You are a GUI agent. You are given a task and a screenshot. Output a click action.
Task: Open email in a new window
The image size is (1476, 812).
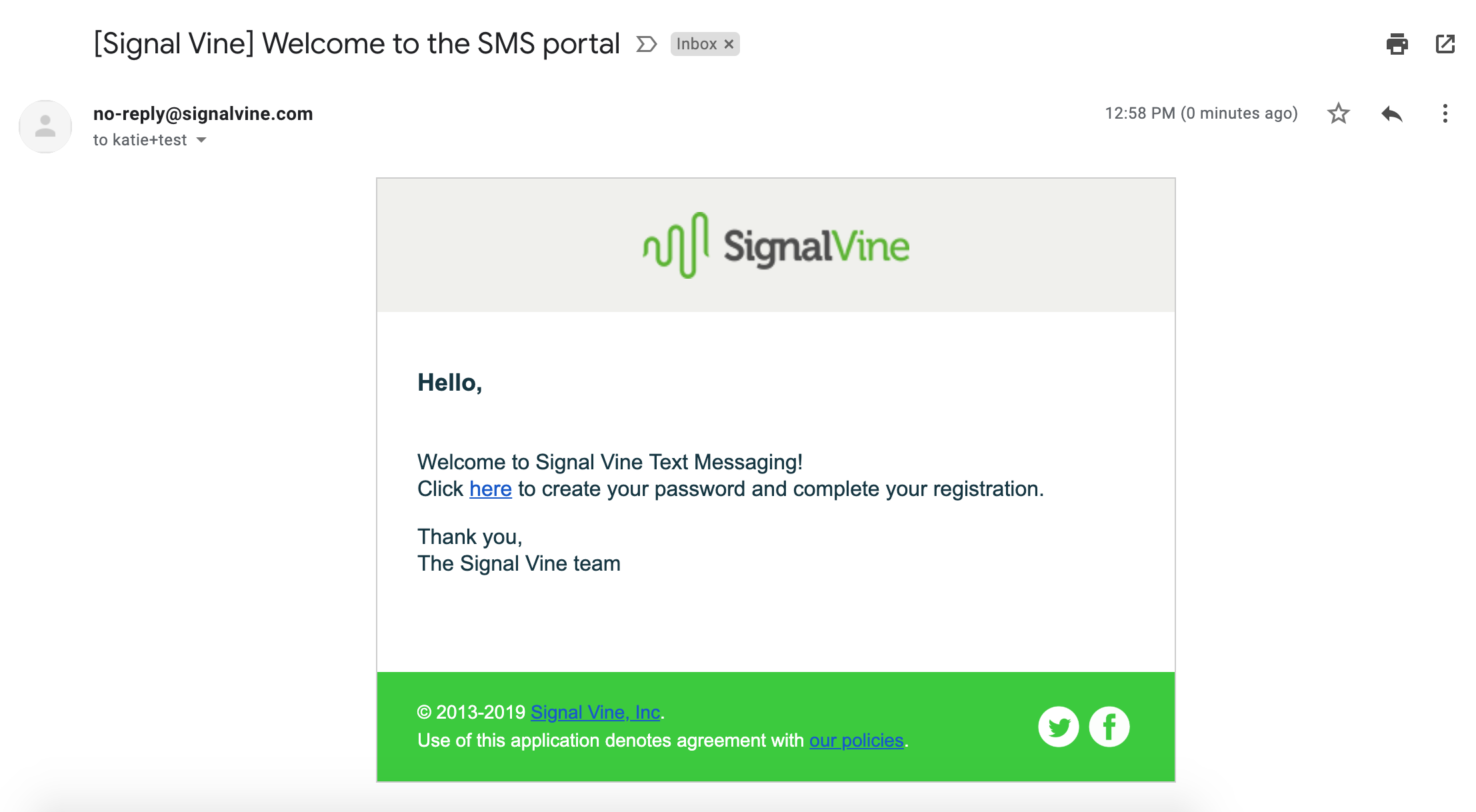click(x=1445, y=44)
